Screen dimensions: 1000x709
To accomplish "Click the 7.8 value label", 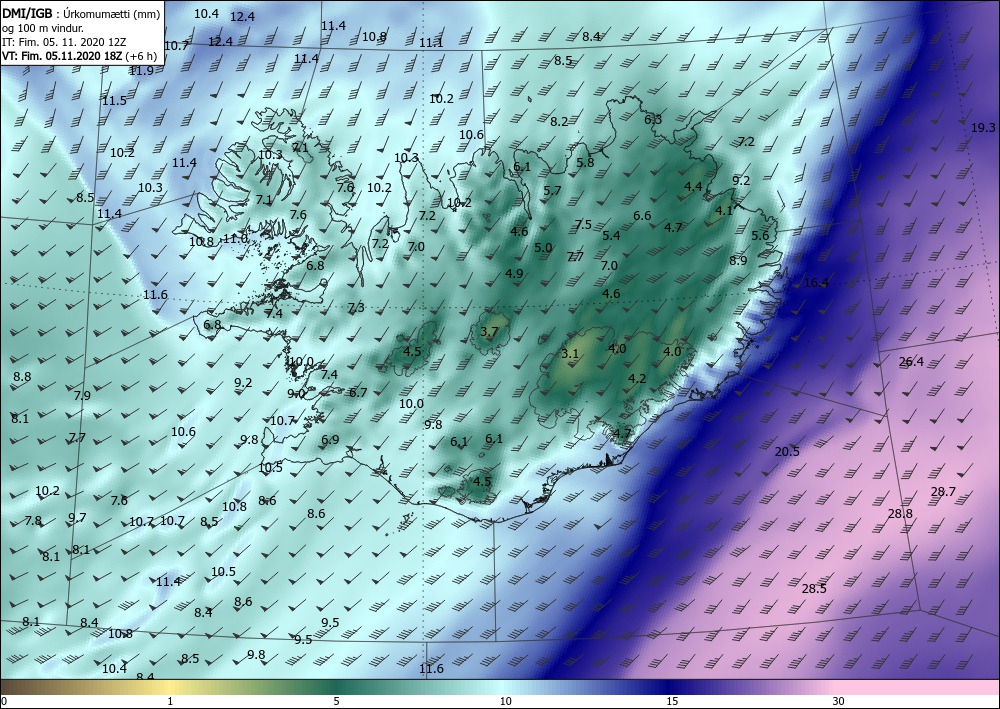I will click(x=33, y=521).
